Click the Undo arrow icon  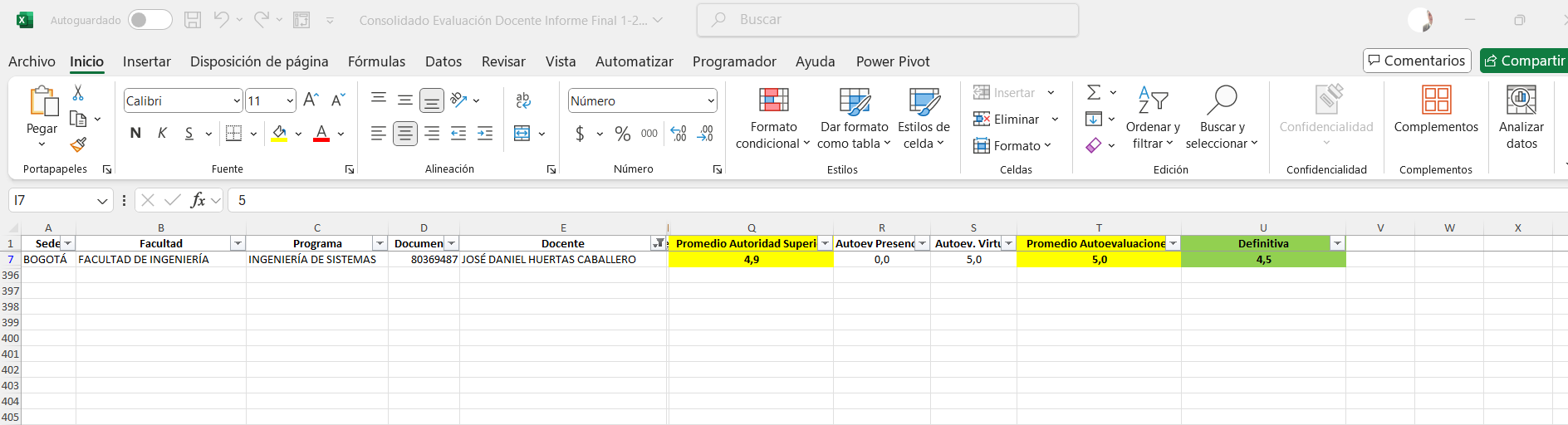(221, 20)
